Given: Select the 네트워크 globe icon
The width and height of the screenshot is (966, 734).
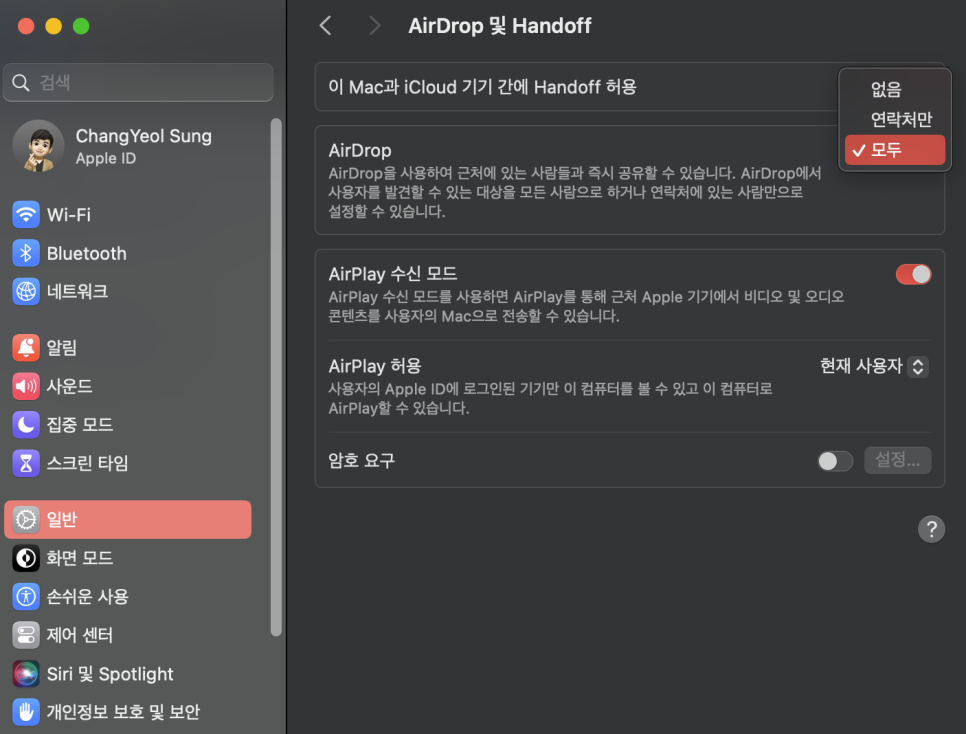Looking at the screenshot, I should [x=26, y=292].
